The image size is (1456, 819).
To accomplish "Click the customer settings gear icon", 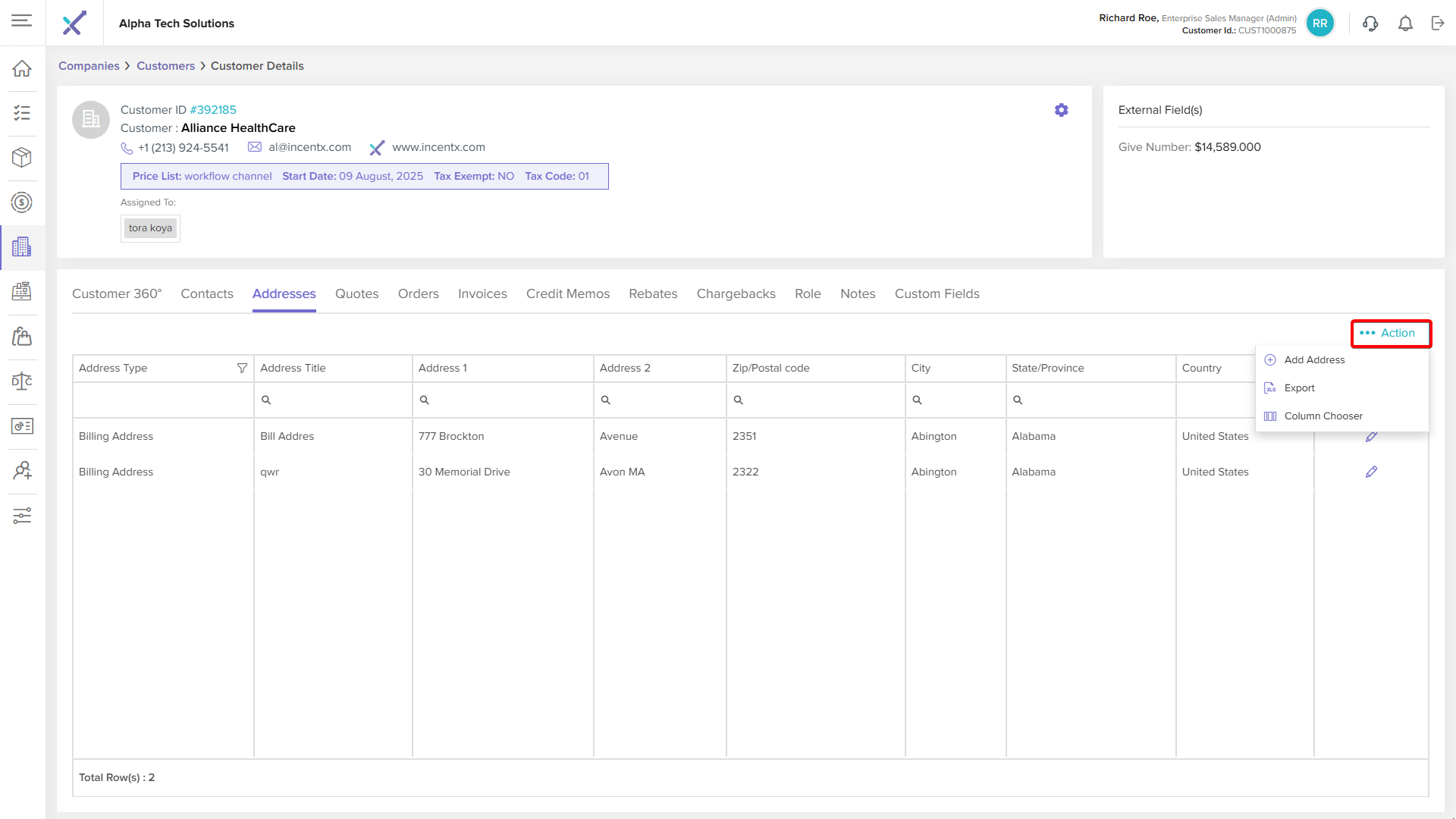I will point(1061,110).
